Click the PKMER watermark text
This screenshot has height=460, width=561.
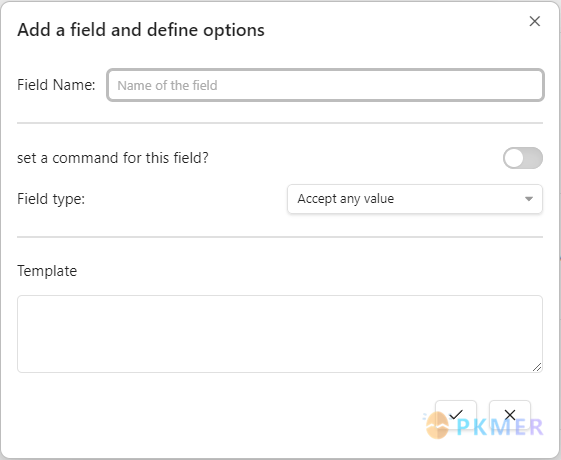[x=500, y=427]
